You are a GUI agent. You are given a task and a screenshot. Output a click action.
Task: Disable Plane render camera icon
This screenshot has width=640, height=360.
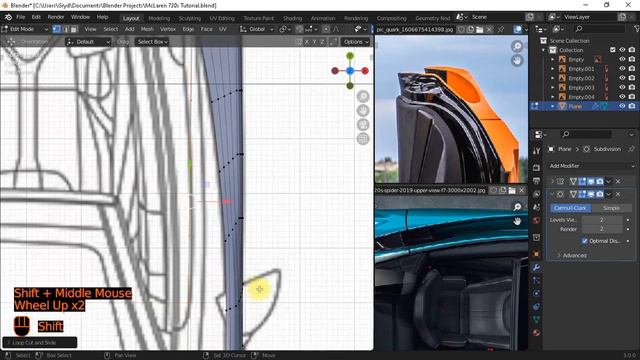[x=632, y=106]
